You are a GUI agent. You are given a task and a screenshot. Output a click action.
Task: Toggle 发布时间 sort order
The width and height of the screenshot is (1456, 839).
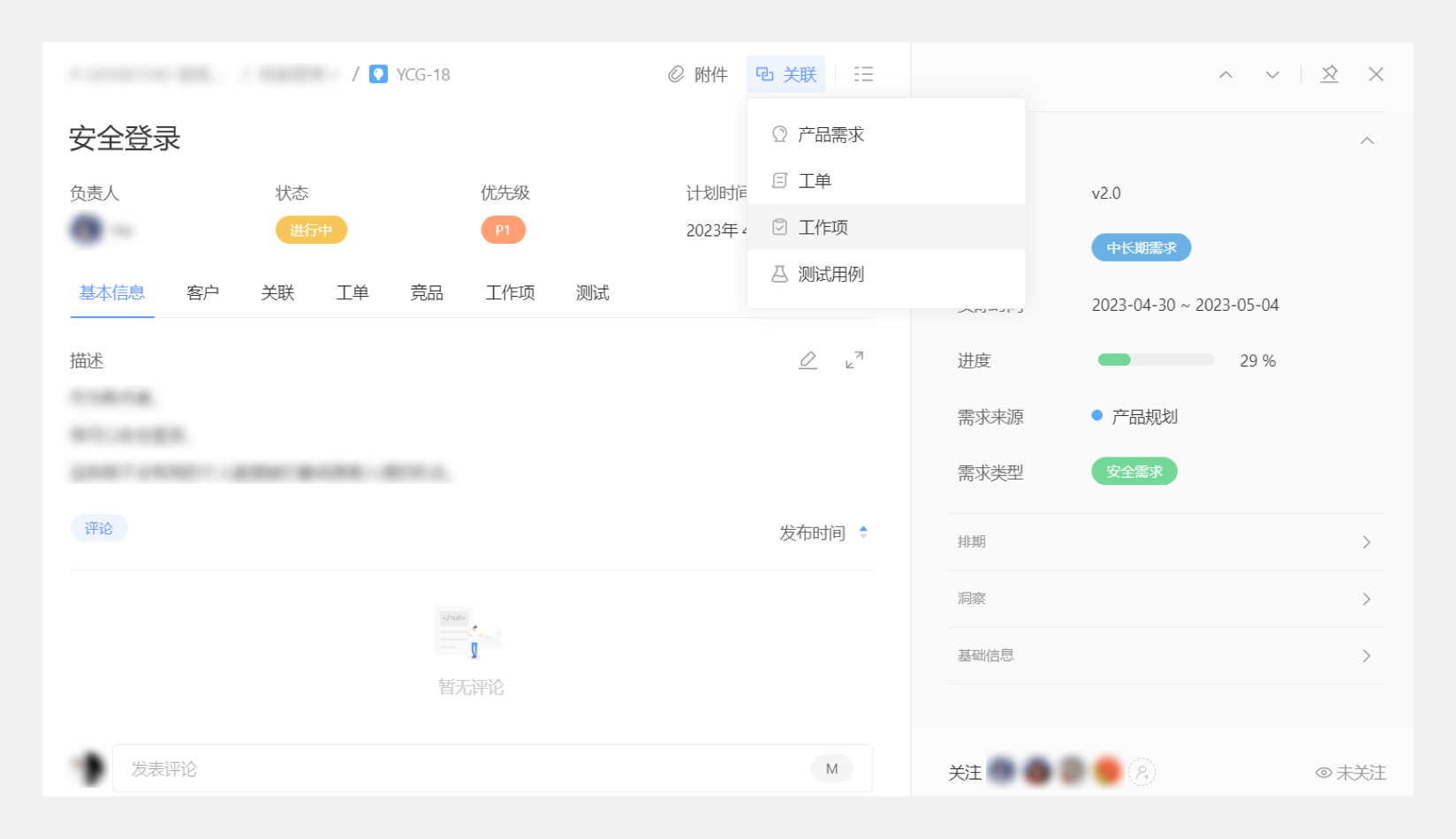[x=863, y=533]
